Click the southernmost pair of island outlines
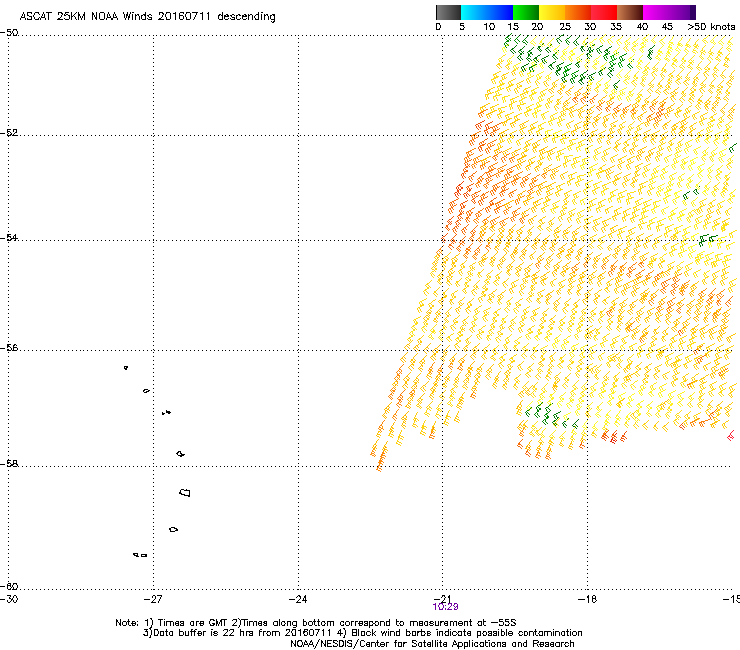This screenshot has width=740, height=650. [140, 555]
